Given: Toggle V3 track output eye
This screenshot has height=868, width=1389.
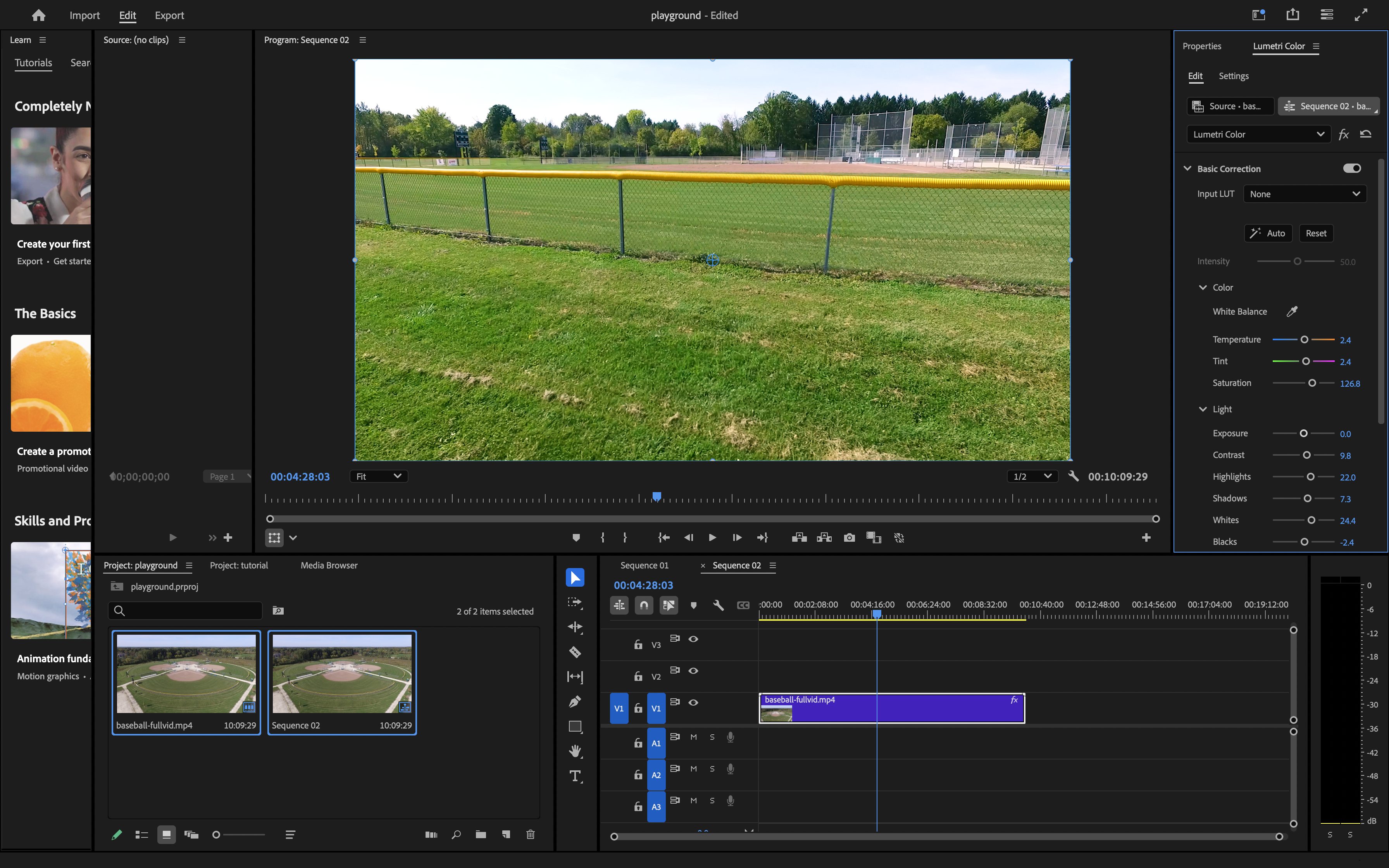Looking at the screenshot, I should [x=693, y=639].
